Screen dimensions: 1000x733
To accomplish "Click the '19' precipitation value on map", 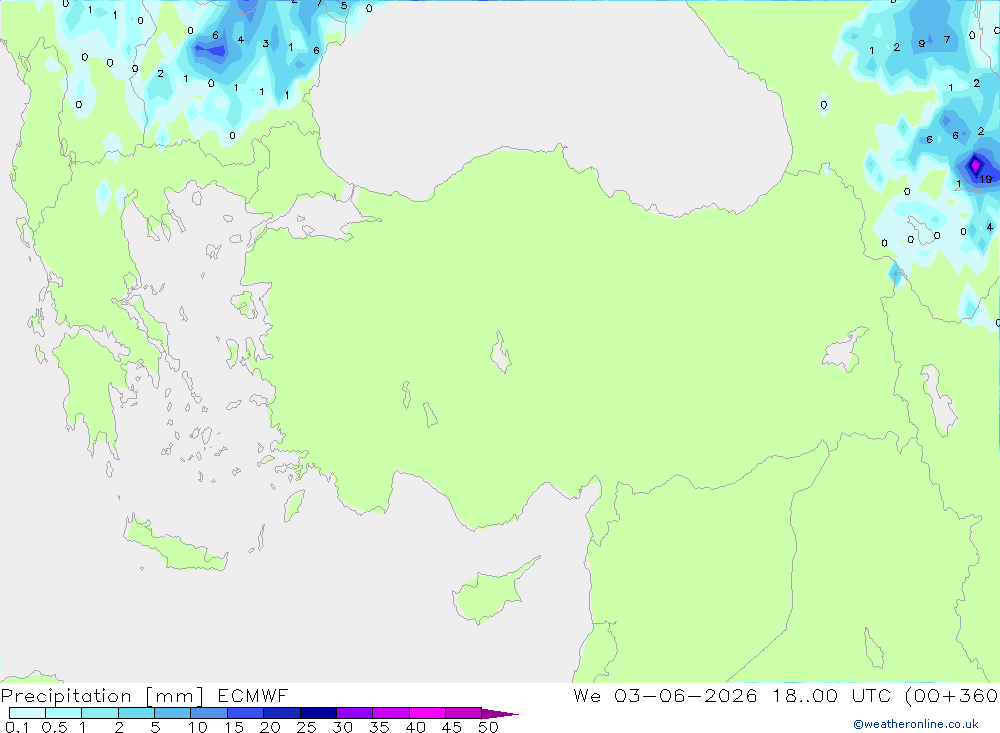I will [986, 179].
